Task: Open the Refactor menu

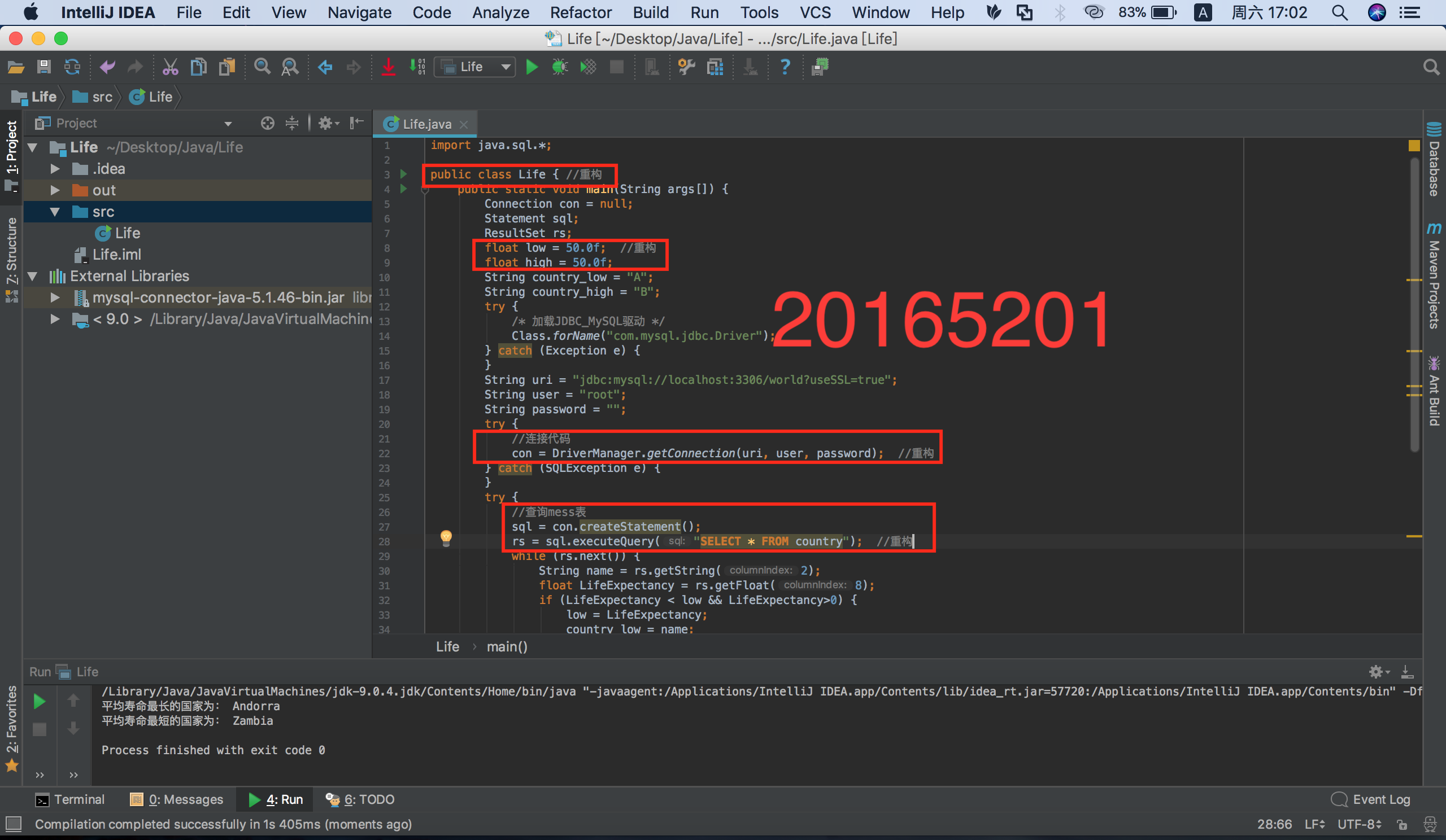Action: tap(580, 12)
